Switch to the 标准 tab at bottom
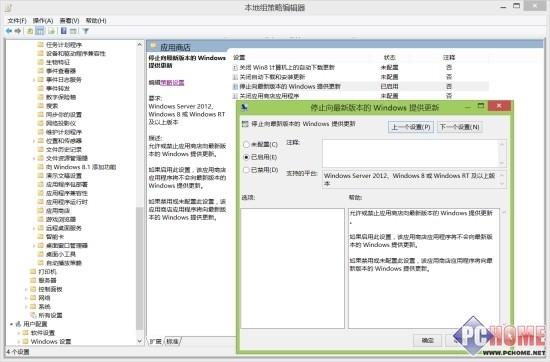550x362 pixels. [x=172, y=341]
